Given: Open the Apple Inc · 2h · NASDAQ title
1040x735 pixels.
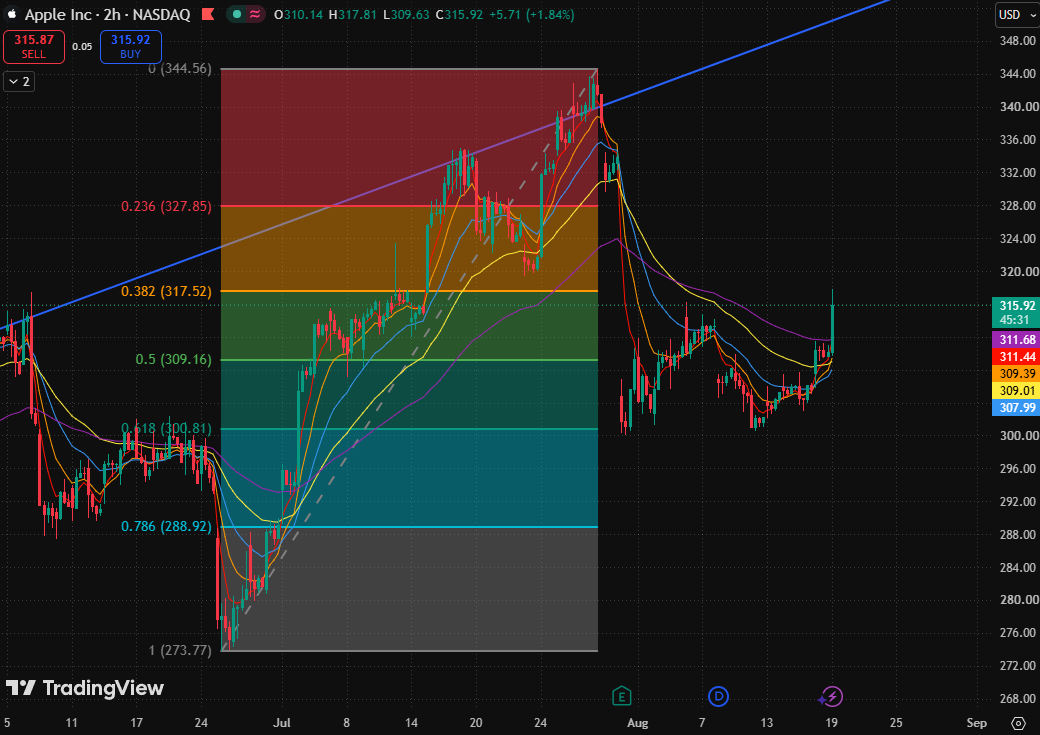Looking at the screenshot, I should (107, 15).
